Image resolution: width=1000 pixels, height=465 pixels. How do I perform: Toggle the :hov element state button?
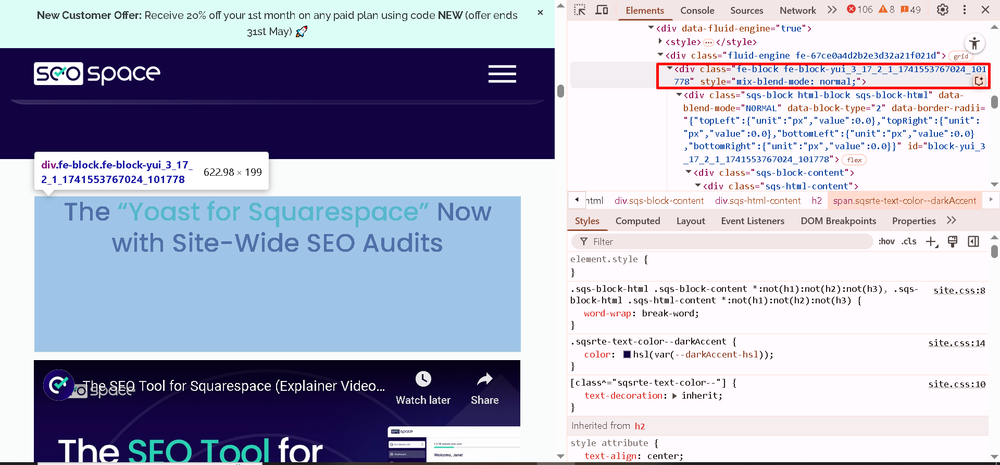tap(886, 242)
